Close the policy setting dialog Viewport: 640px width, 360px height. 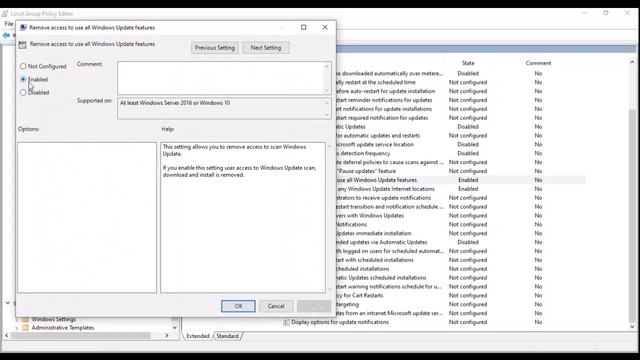[x=325, y=27]
